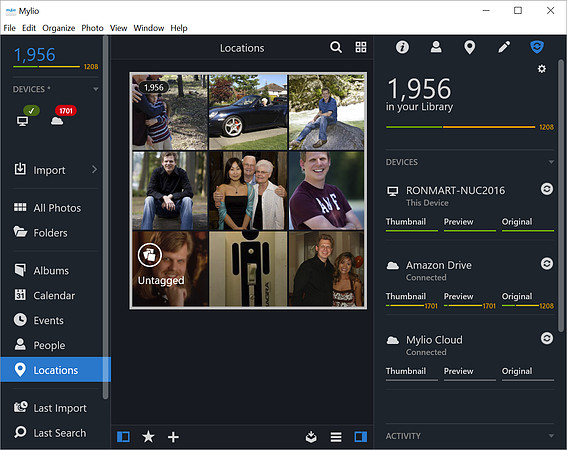The width and height of the screenshot is (567, 450).
Task: Collapse the DEVICES section in left sidebar
Action: tap(95, 89)
